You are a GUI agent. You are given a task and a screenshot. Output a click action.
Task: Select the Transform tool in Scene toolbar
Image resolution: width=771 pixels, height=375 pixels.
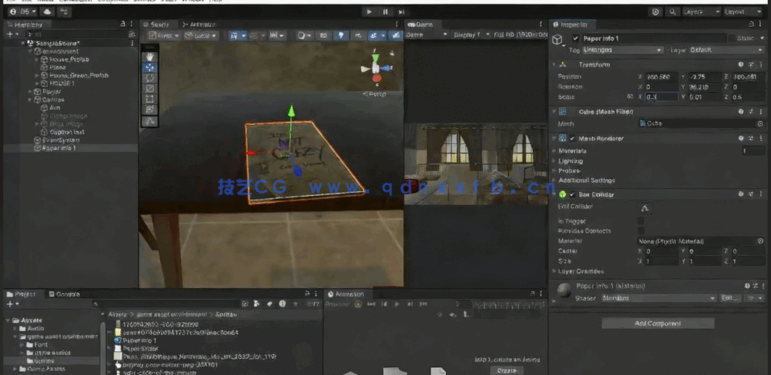click(x=149, y=109)
